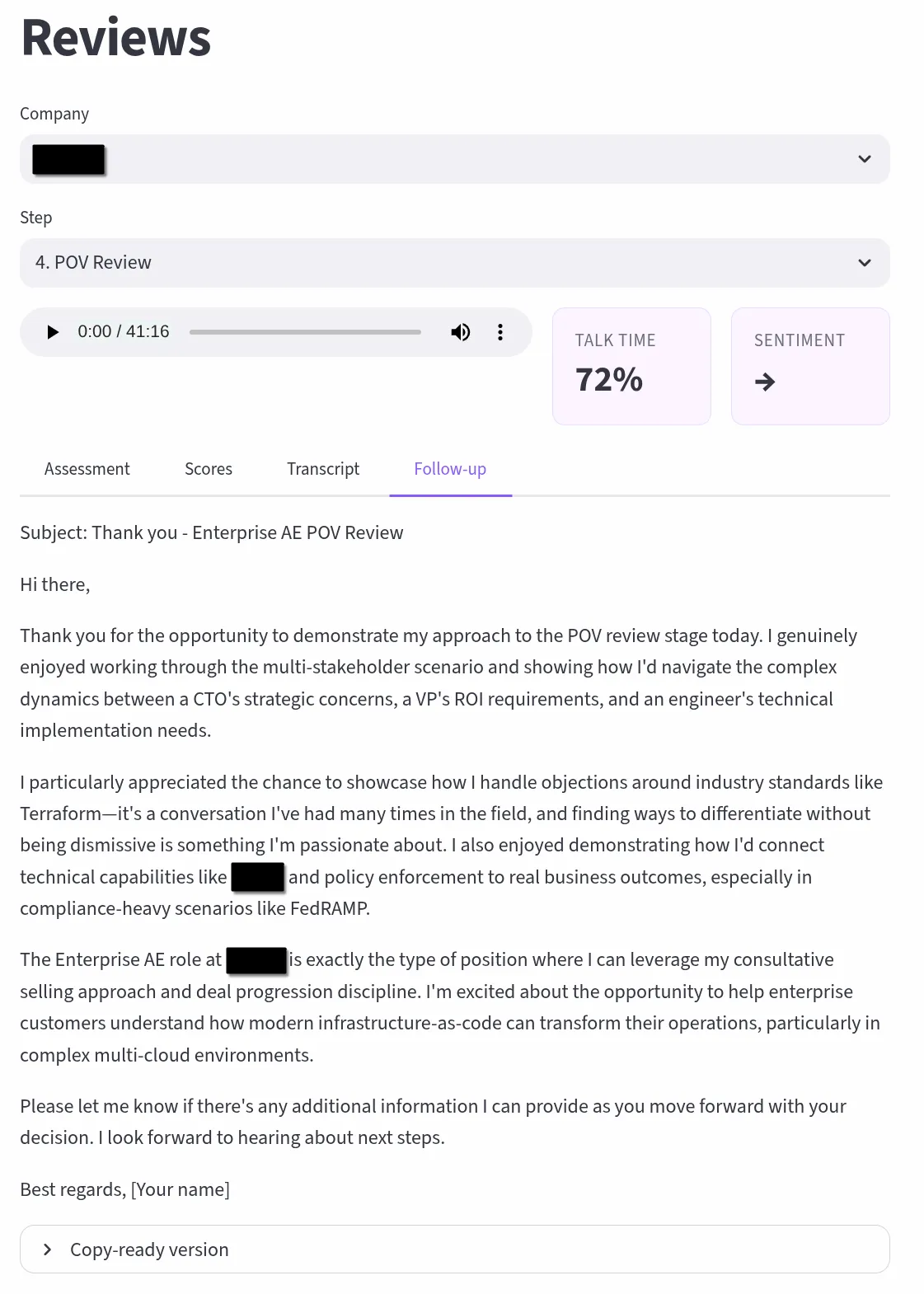Open the Company selection dropdown
Image resolution: width=924 pixels, height=1294 pixels.
click(454, 158)
